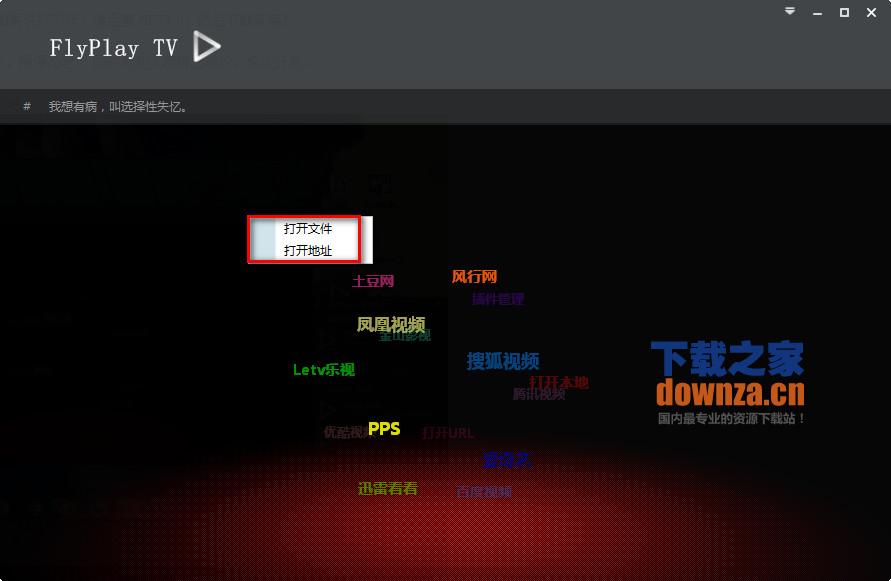891x581 pixels.
Task: Open the 风行网 tag link
Action: click(474, 277)
